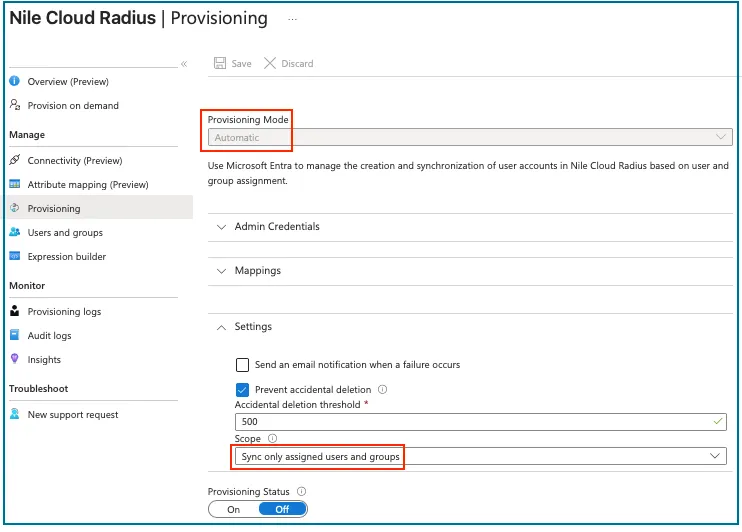The height and width of the screenshot is (532, 742).
Task: Open Expression builder
Action: pos(67,257)
